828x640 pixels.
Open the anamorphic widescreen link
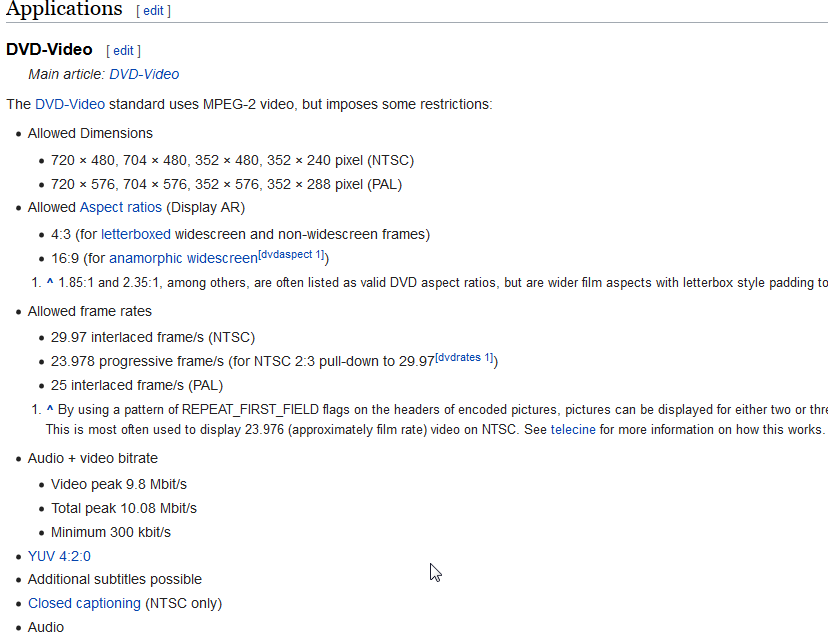tap(183, 258)
